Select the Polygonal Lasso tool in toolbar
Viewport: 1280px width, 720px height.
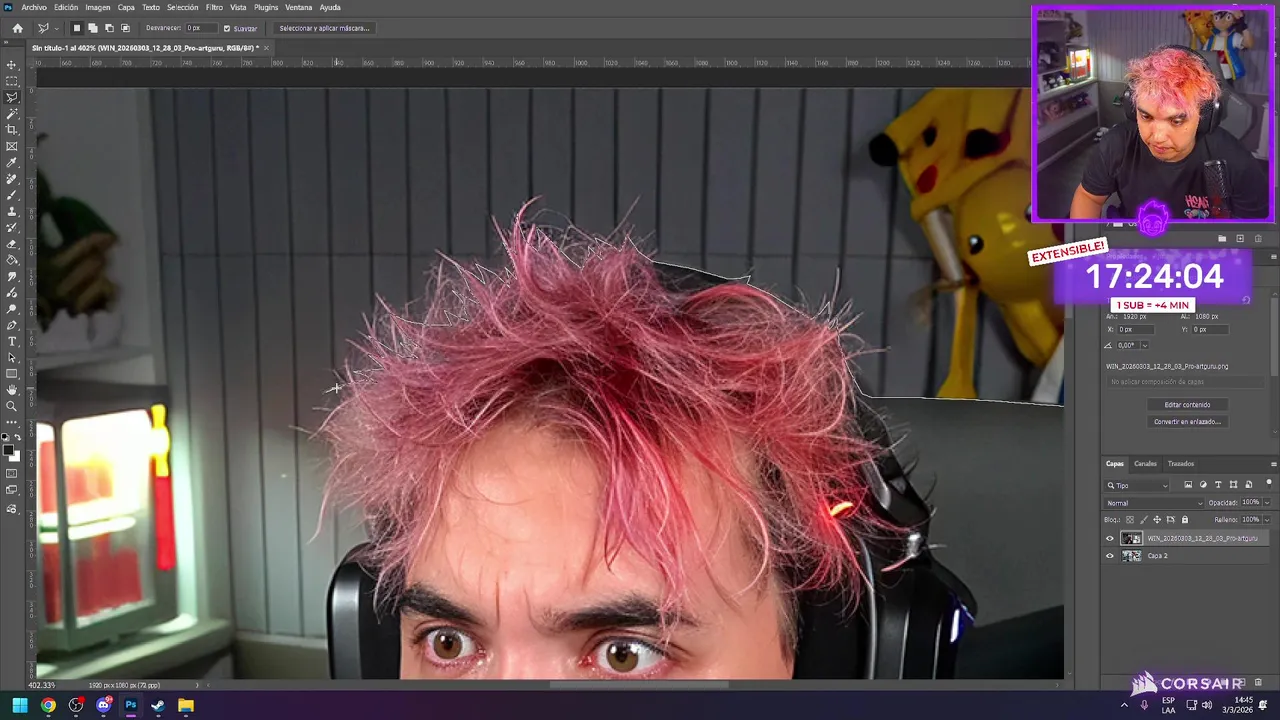pos(12,97)
